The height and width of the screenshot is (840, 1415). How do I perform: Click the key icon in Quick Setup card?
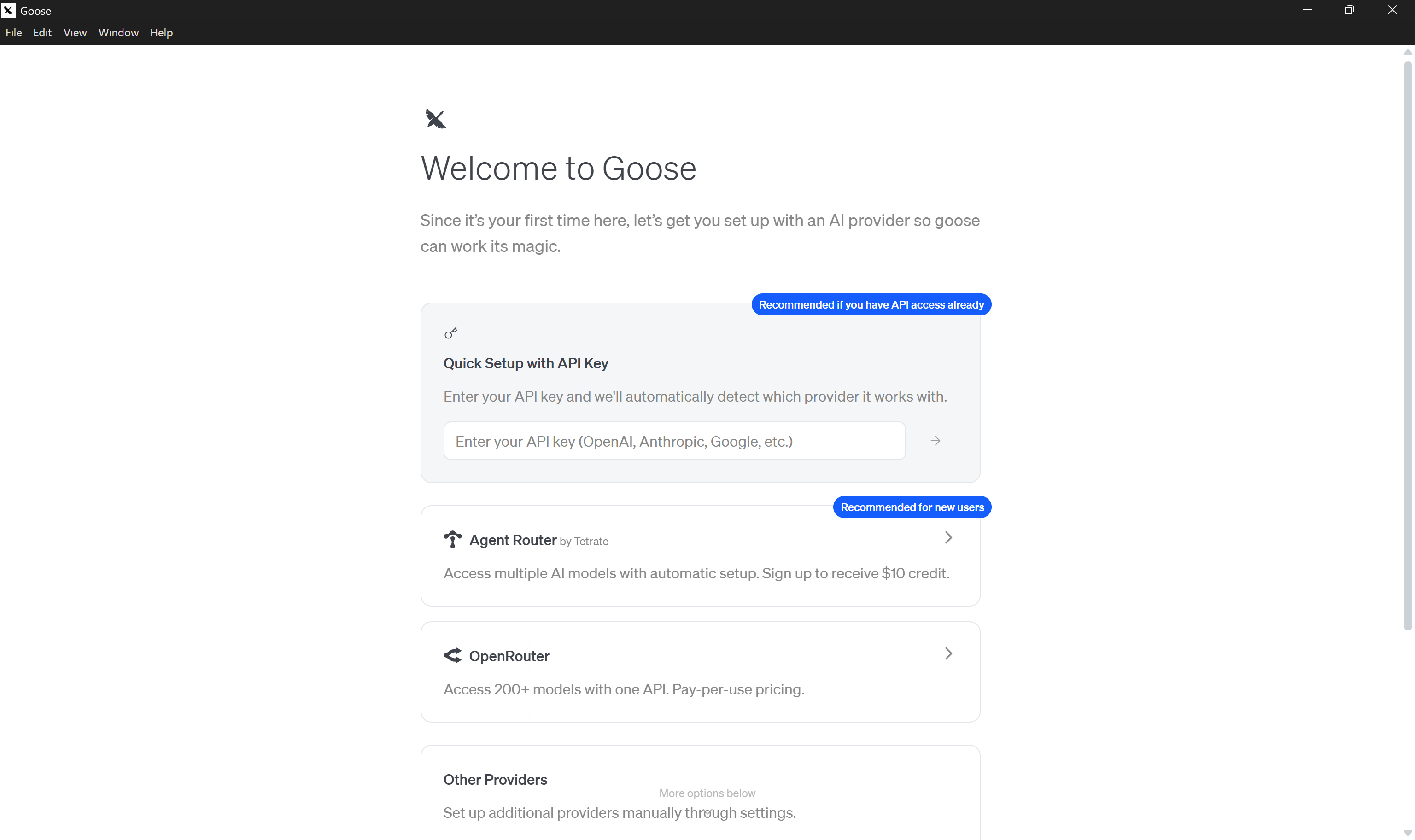coord(450,333)
